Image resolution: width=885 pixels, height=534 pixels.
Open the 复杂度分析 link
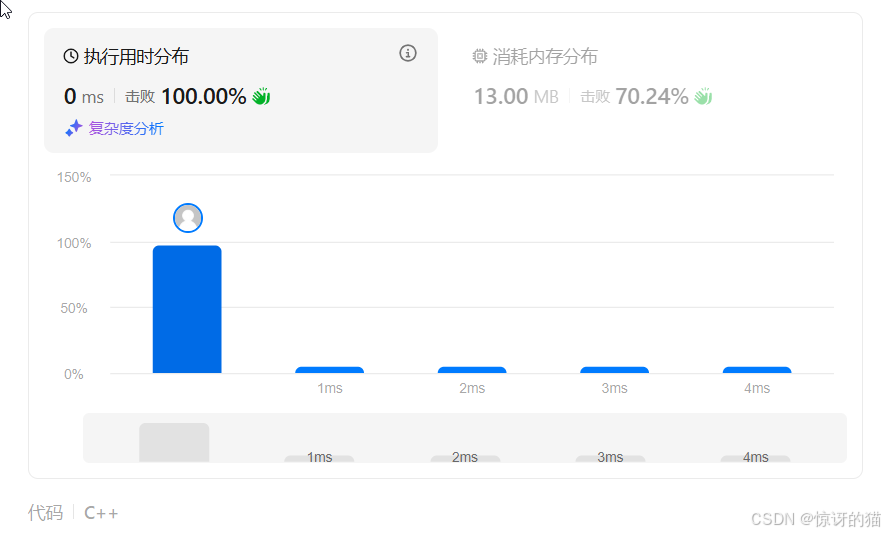[125, 129]
